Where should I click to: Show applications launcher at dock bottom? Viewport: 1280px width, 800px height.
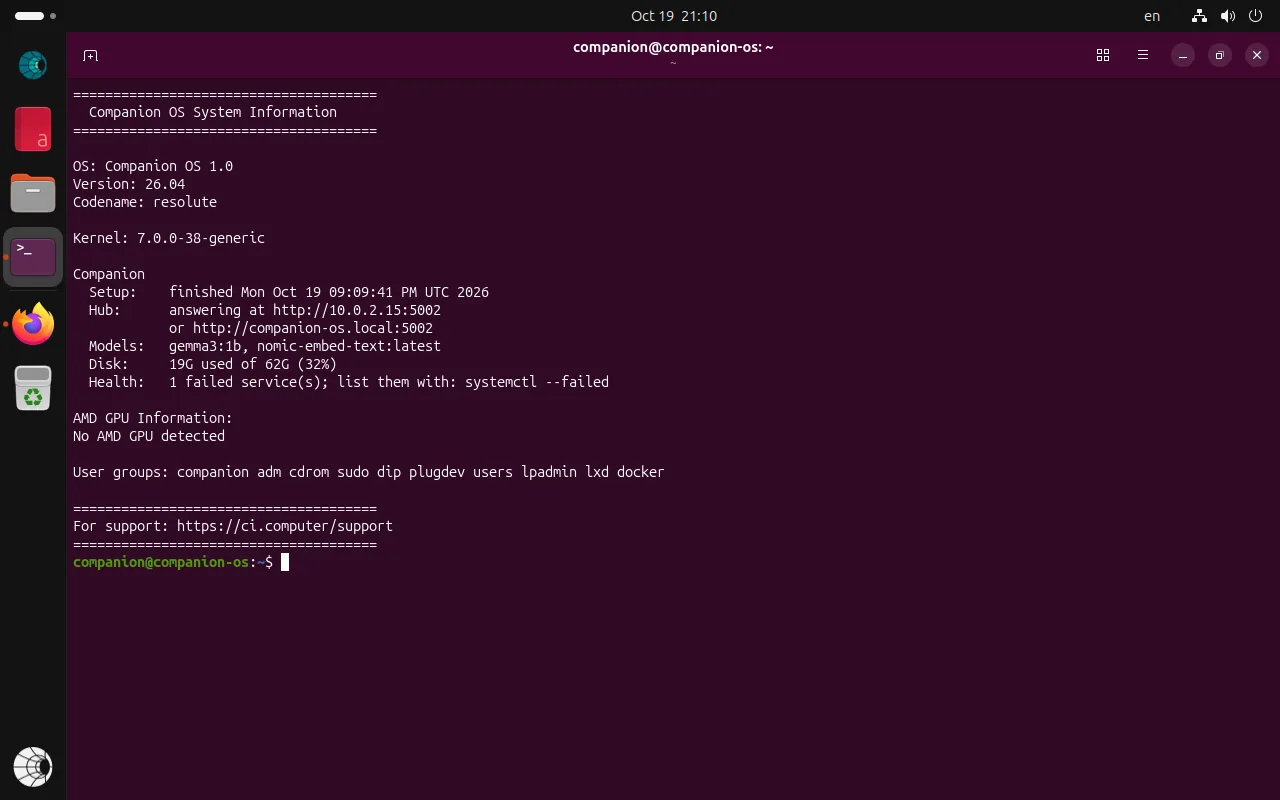click(x=33, y=767)
